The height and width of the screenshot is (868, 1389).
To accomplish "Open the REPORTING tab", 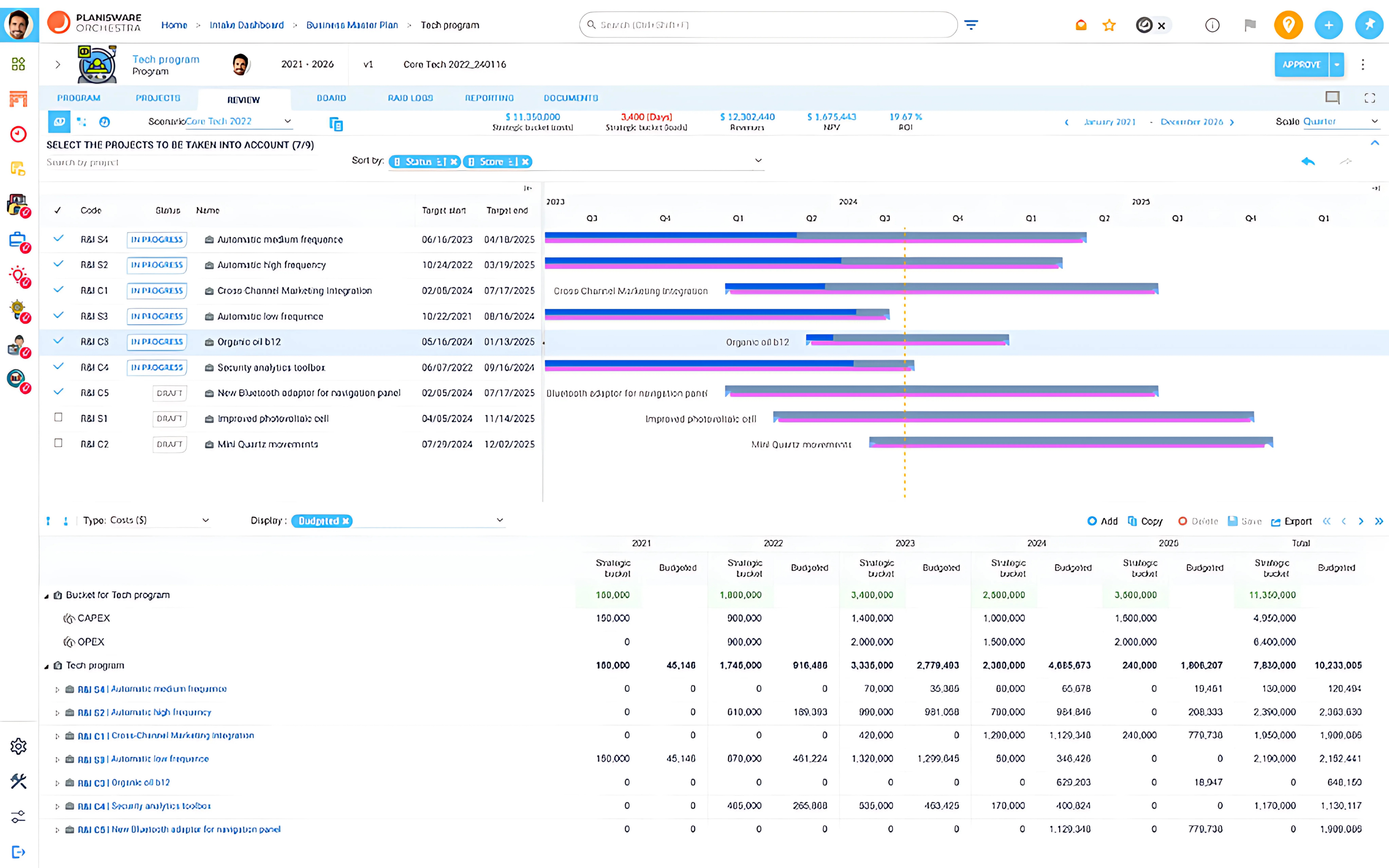I will click(x=489, y=98).
